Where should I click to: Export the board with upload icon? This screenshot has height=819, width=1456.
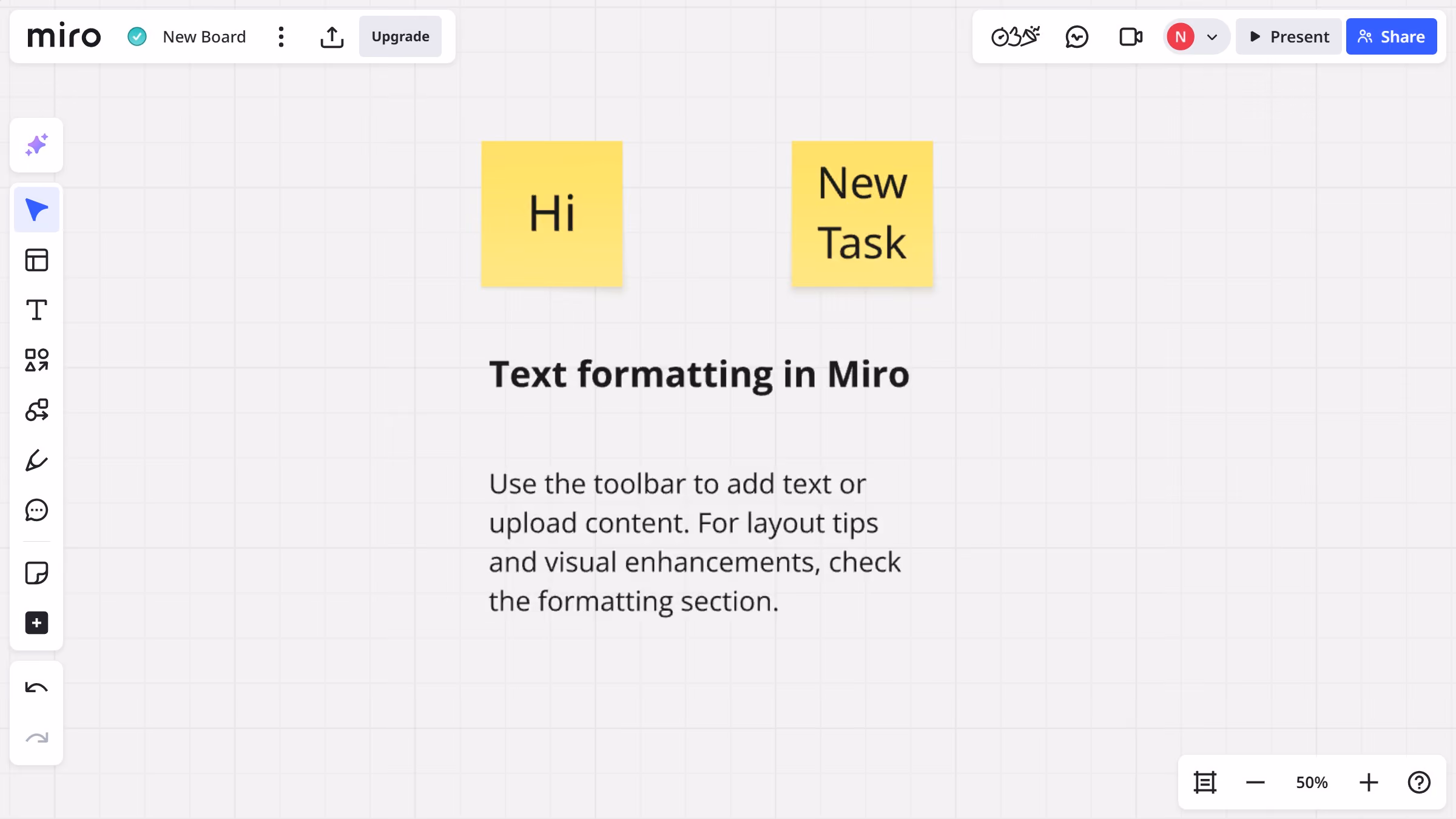(332, 37)
